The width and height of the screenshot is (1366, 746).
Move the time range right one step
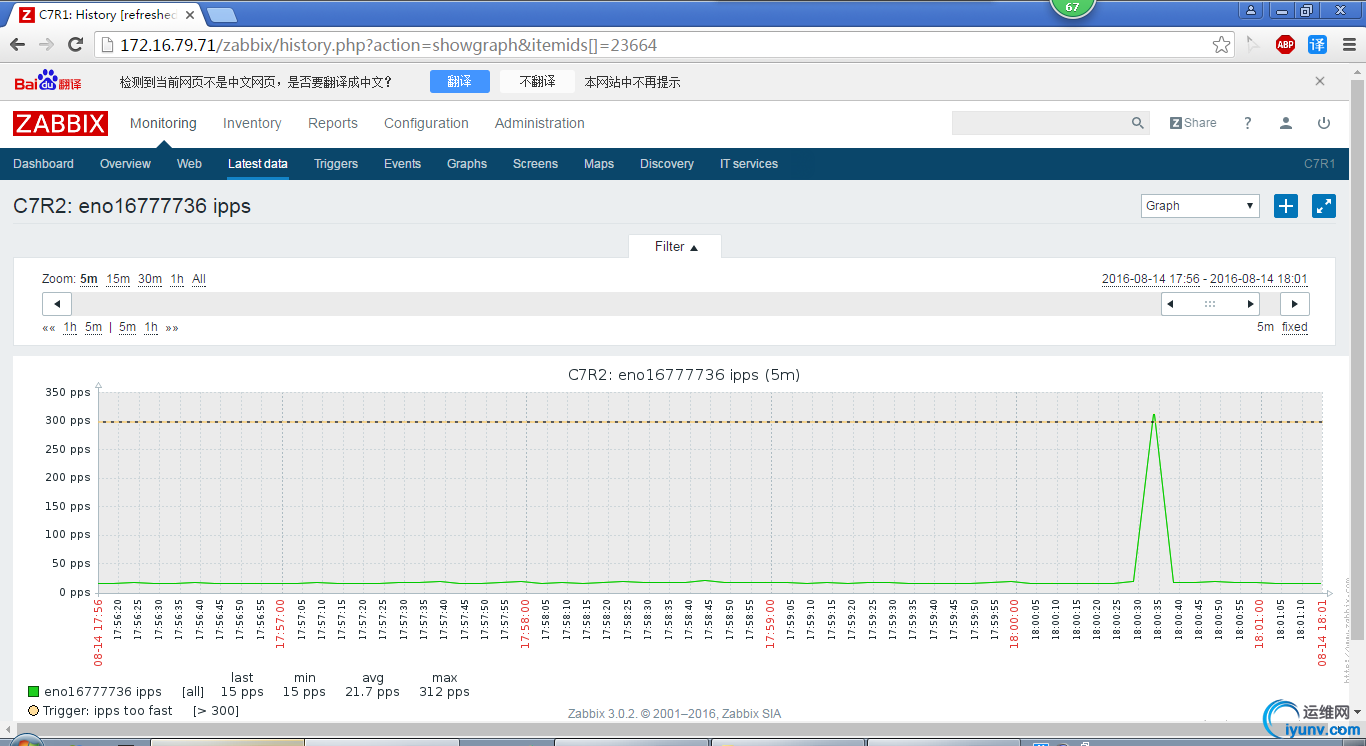coord(1295,304)
